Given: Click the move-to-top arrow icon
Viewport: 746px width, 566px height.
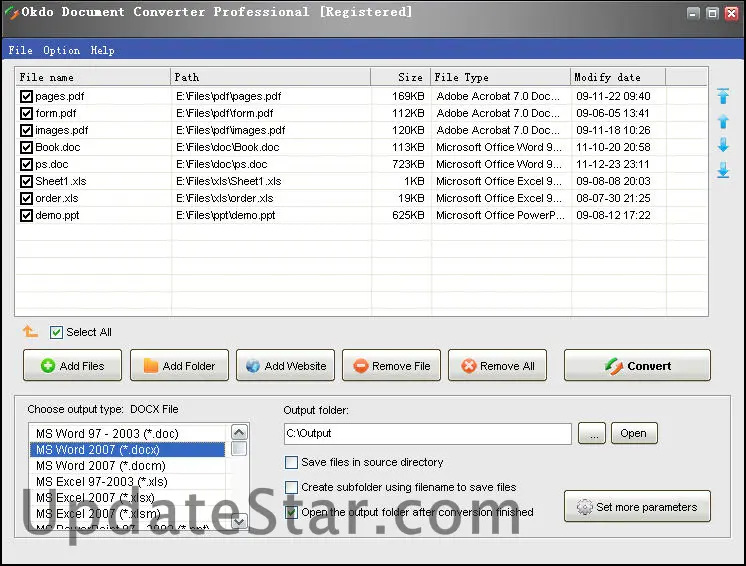Looking at the screenshot, I should pyautogui.click(x=723, y=97).
